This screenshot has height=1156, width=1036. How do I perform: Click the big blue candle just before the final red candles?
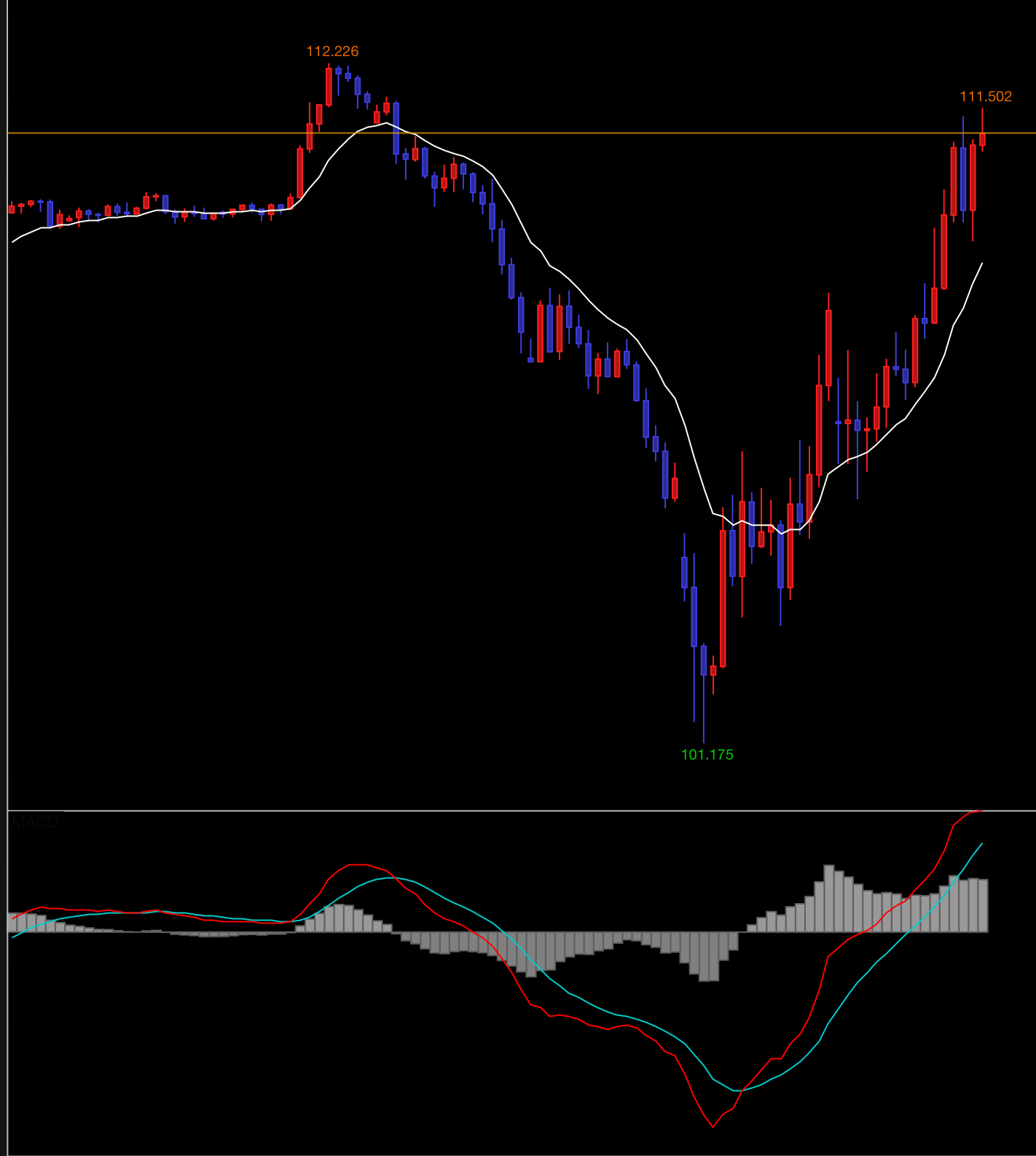[963, 179]
